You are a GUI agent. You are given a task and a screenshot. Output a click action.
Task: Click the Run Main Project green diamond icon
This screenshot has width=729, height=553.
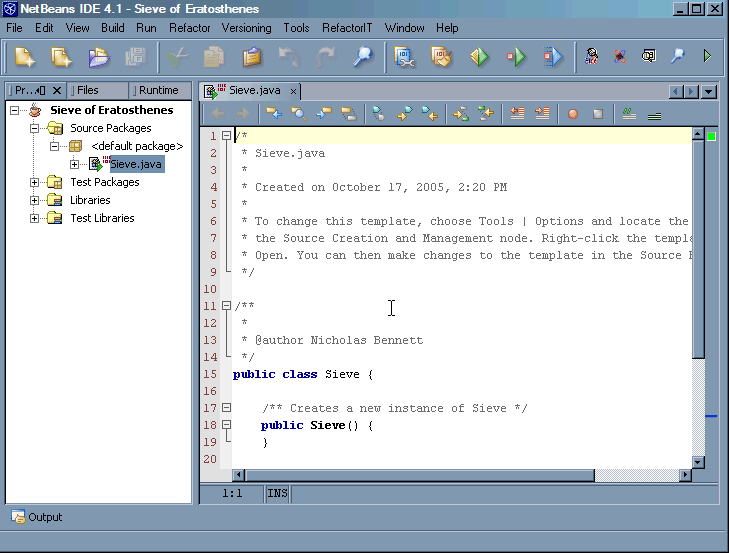pos(479,57)
